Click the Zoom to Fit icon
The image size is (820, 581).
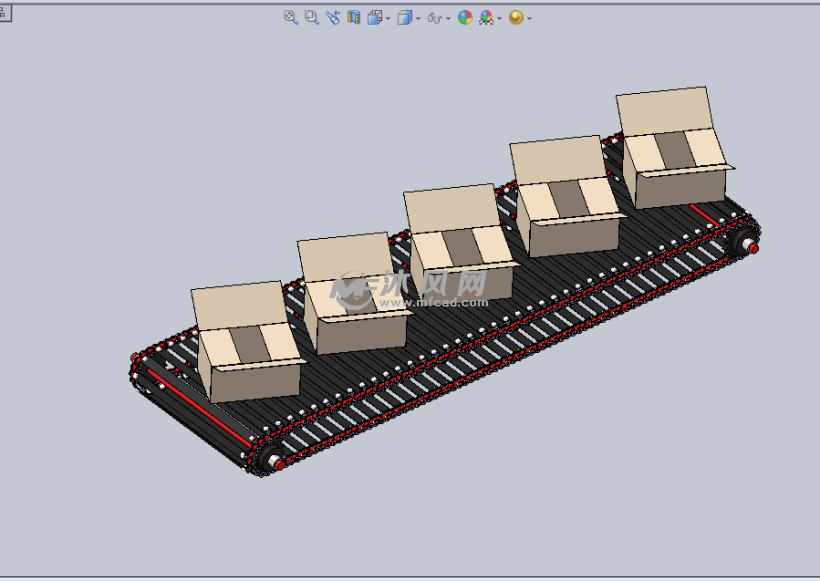[291, 18]
